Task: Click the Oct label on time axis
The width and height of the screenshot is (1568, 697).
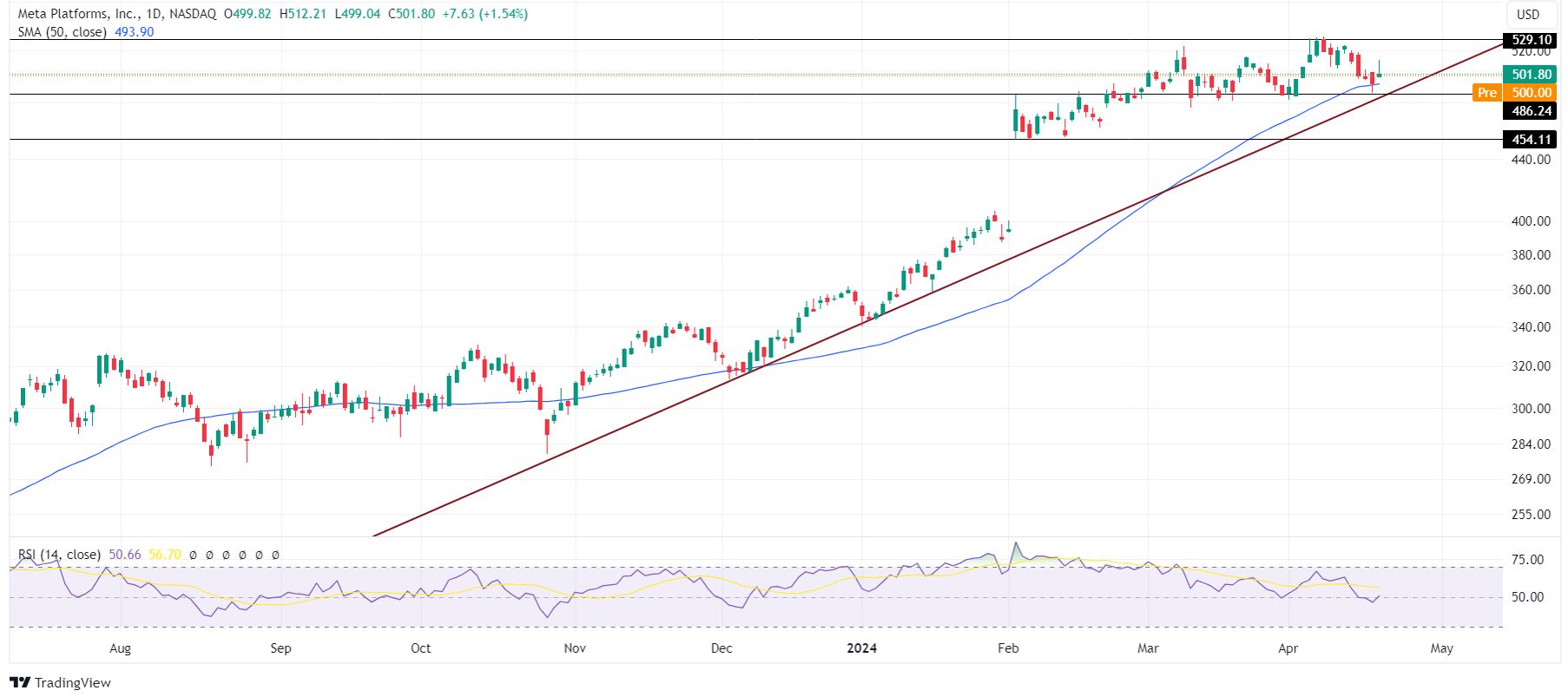Action: [421, 648]
